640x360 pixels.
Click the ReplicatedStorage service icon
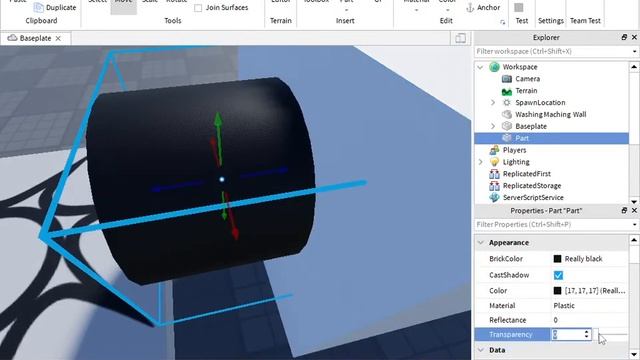click(494, 186)
